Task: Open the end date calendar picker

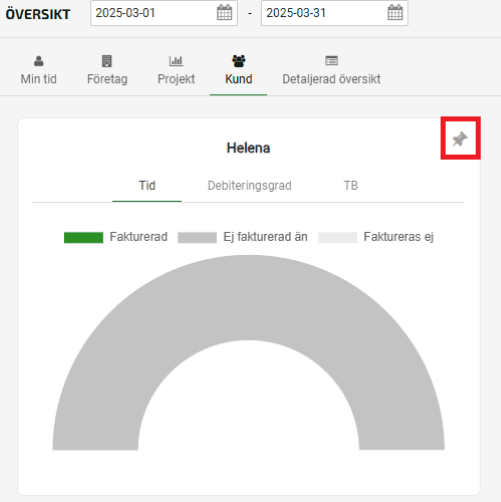Action: [395, 13]
